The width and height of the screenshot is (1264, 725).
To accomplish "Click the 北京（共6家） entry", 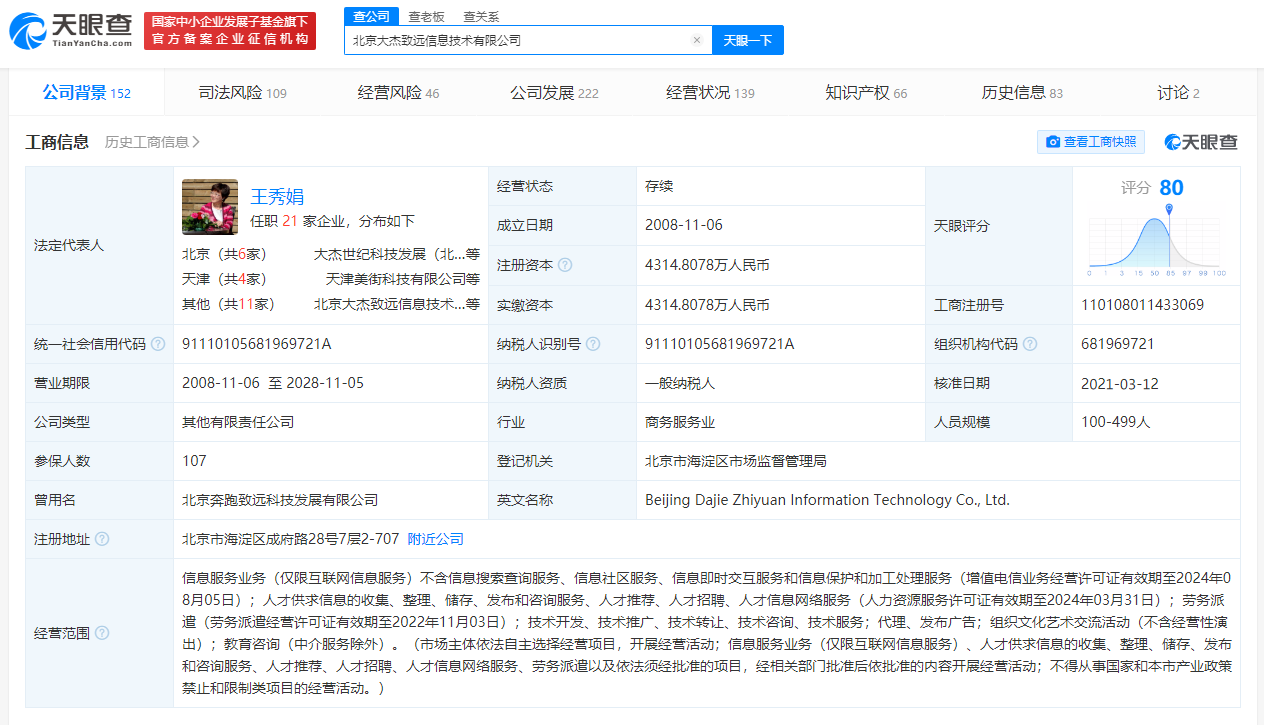I will click(225, 254).
